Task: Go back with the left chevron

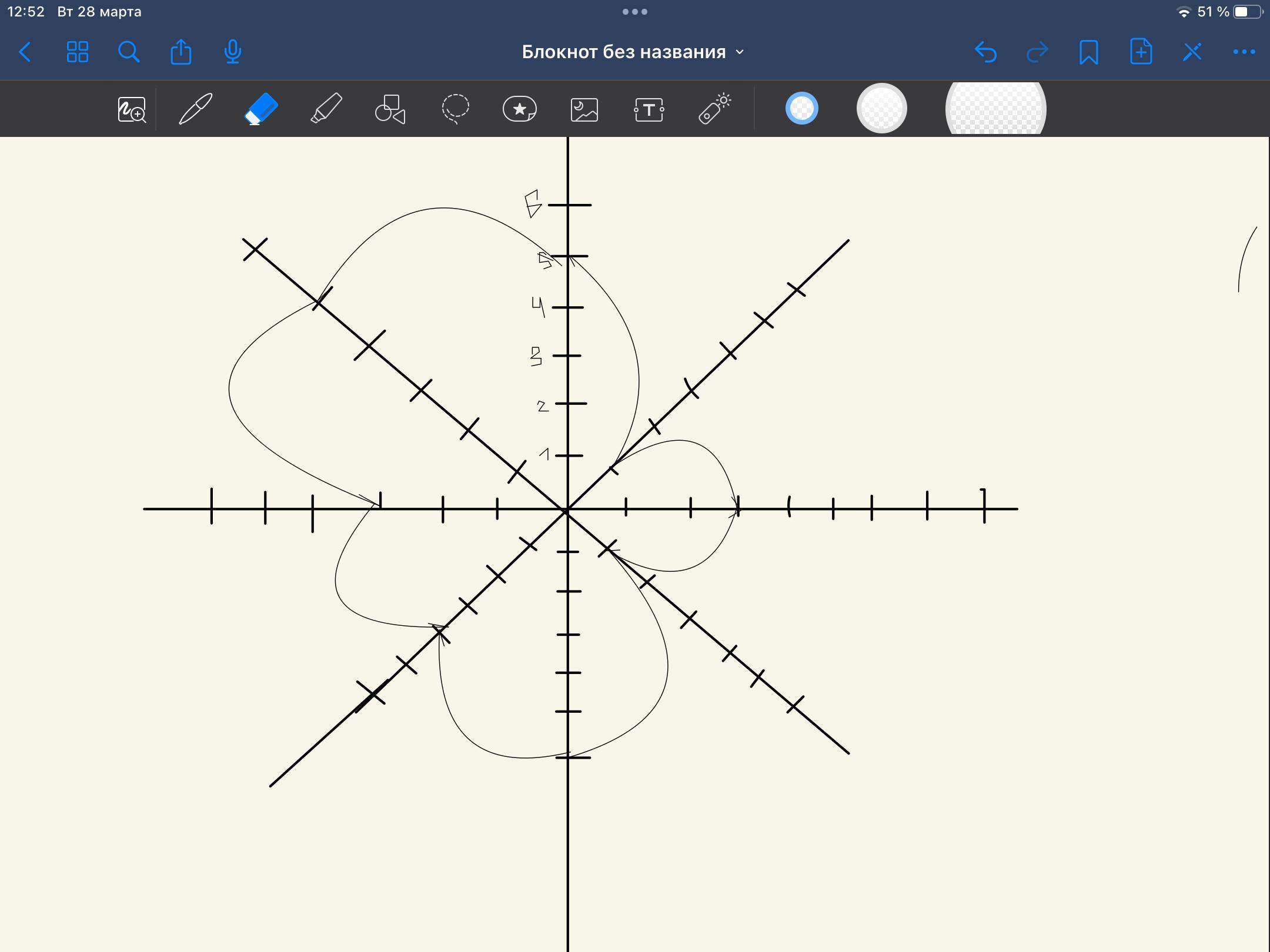Action: pos(25,52)
